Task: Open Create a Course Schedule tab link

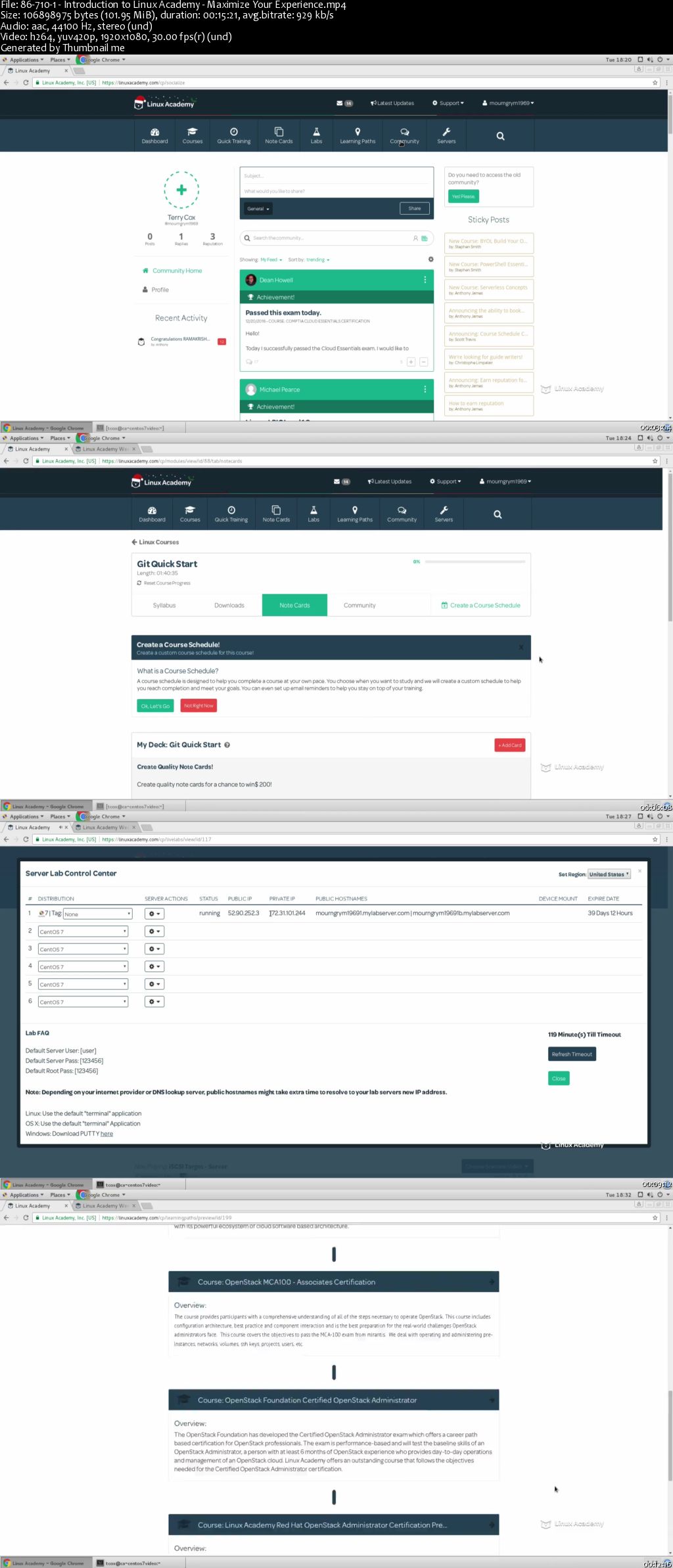Action: (480, 605)
